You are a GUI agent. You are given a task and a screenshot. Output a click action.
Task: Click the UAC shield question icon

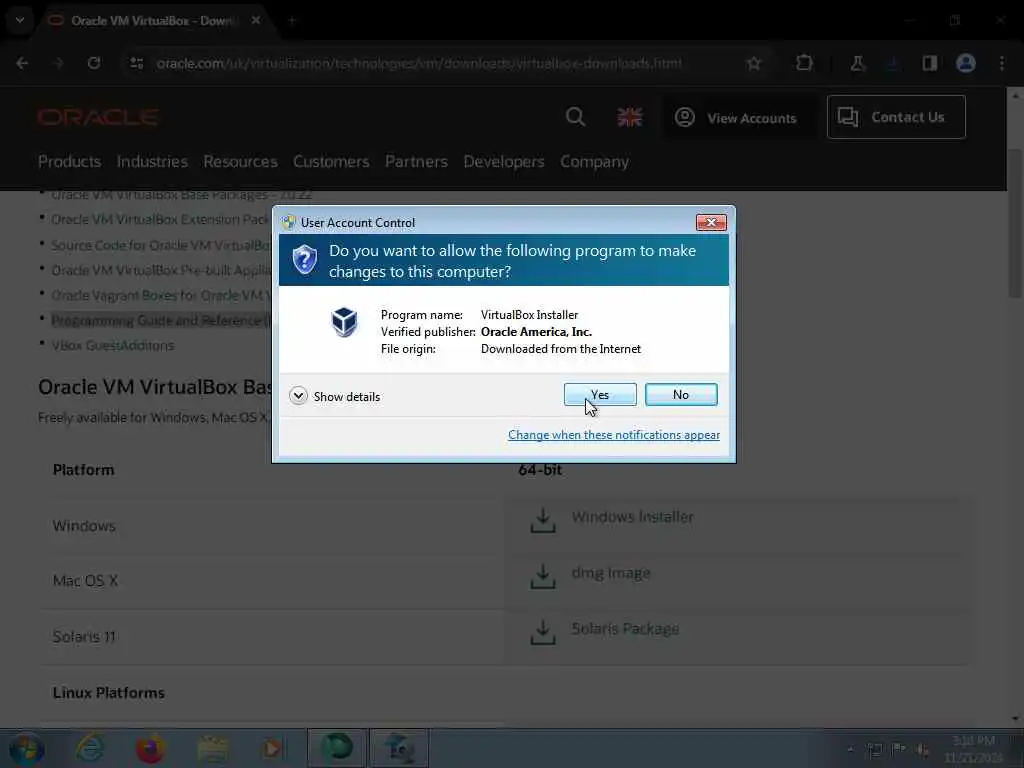pyautogui.click(x=304, y=260)
